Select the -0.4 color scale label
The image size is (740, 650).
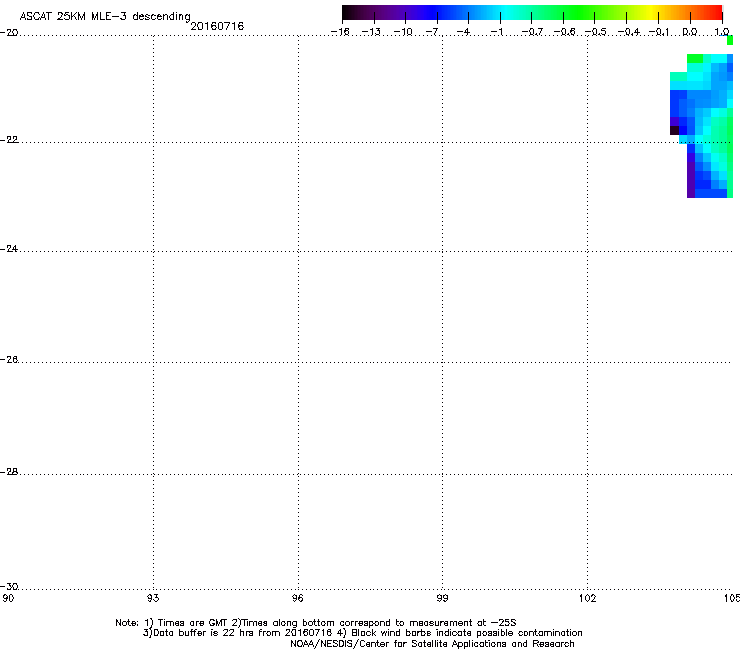click(629, 32)
